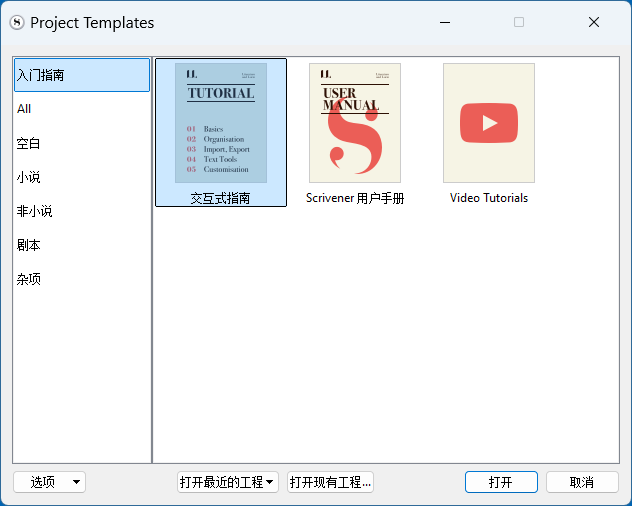Open the 小说 template category
Screen dimensions: 632x506
(82, 177)
